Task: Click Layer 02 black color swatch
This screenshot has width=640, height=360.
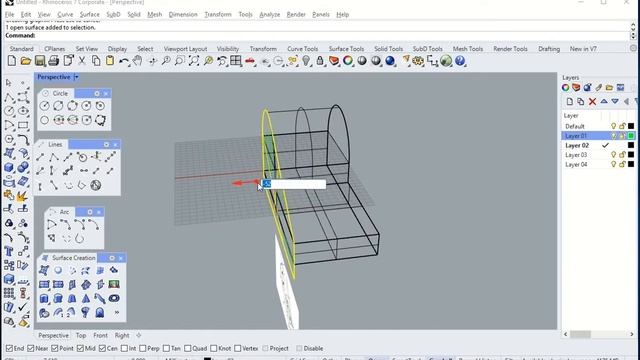Action: (x=631, y=145)
